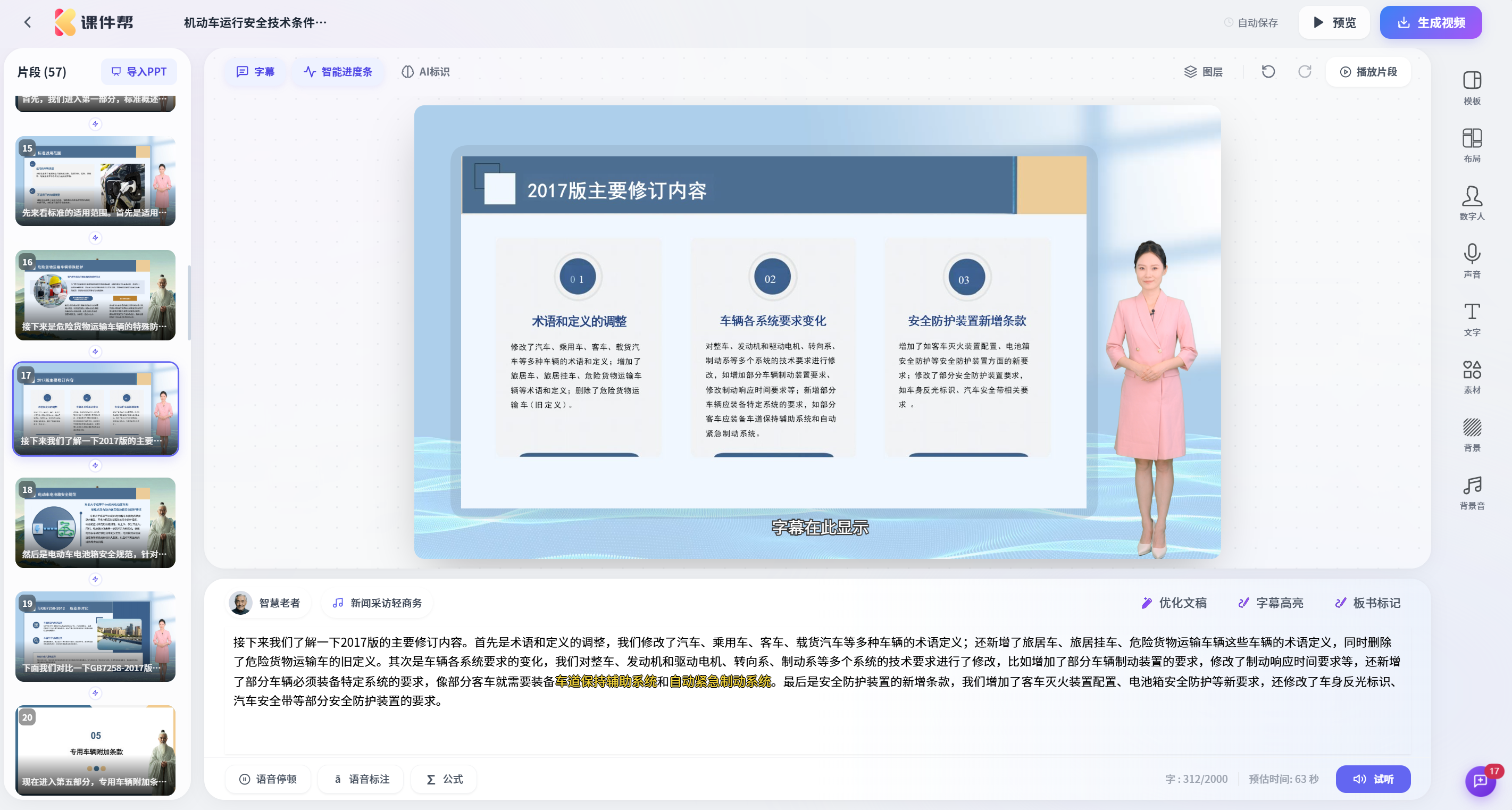Click transition icon between segments 17 and 18

(x=95, y=465)
